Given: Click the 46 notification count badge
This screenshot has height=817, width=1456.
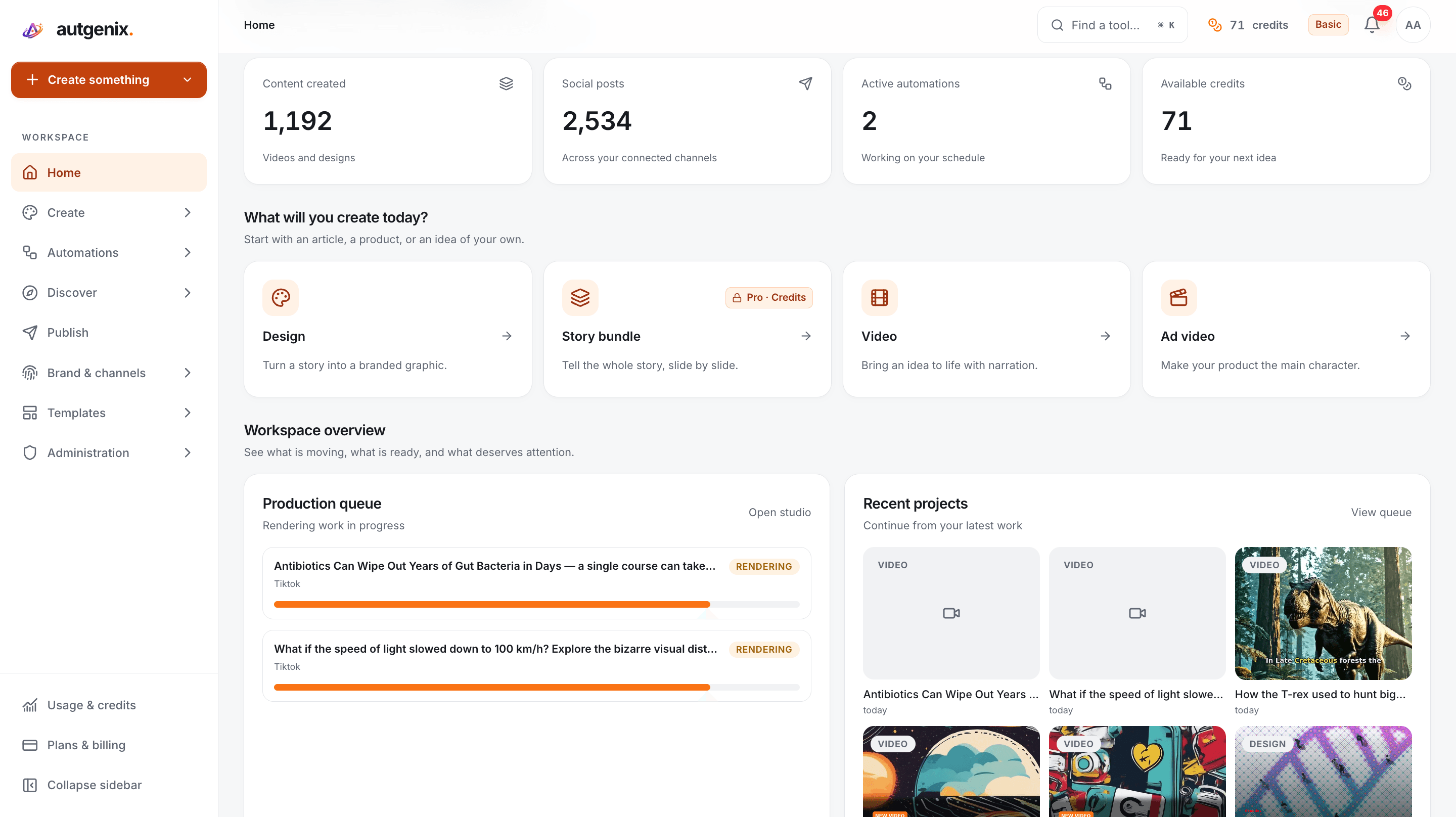Looking at the screenshot, I should [x=1382, y=13].
